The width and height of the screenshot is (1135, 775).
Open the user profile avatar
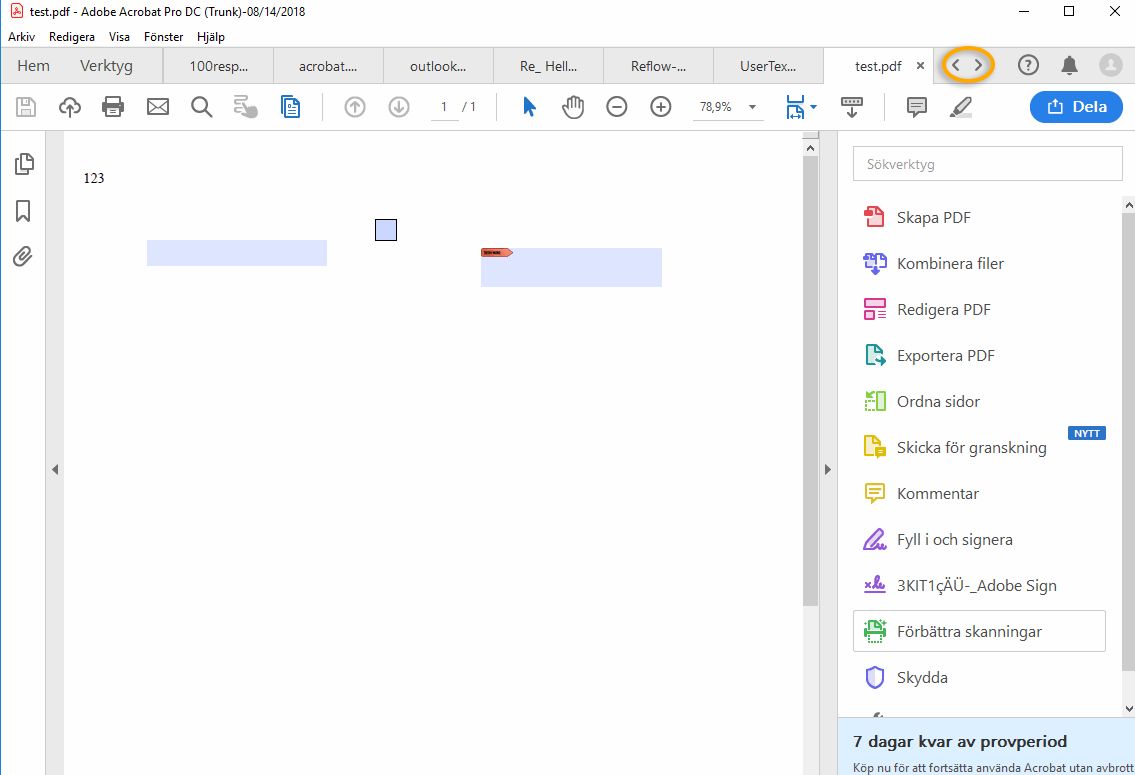pos(1110,65)
